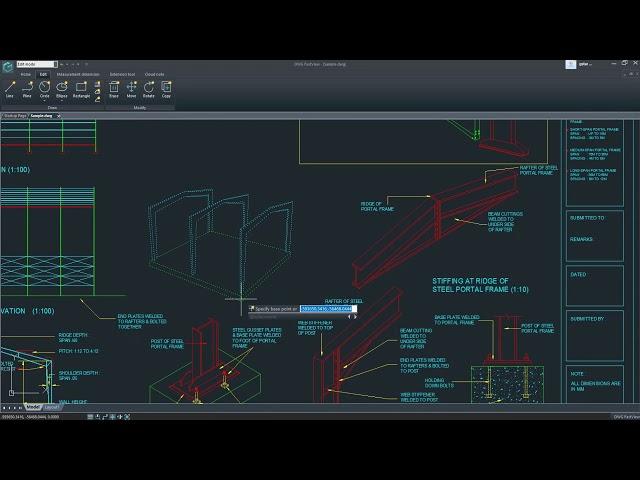640x480 pixels.
Task: Switch to Measurement dimension tab
Action: (77, 74)
